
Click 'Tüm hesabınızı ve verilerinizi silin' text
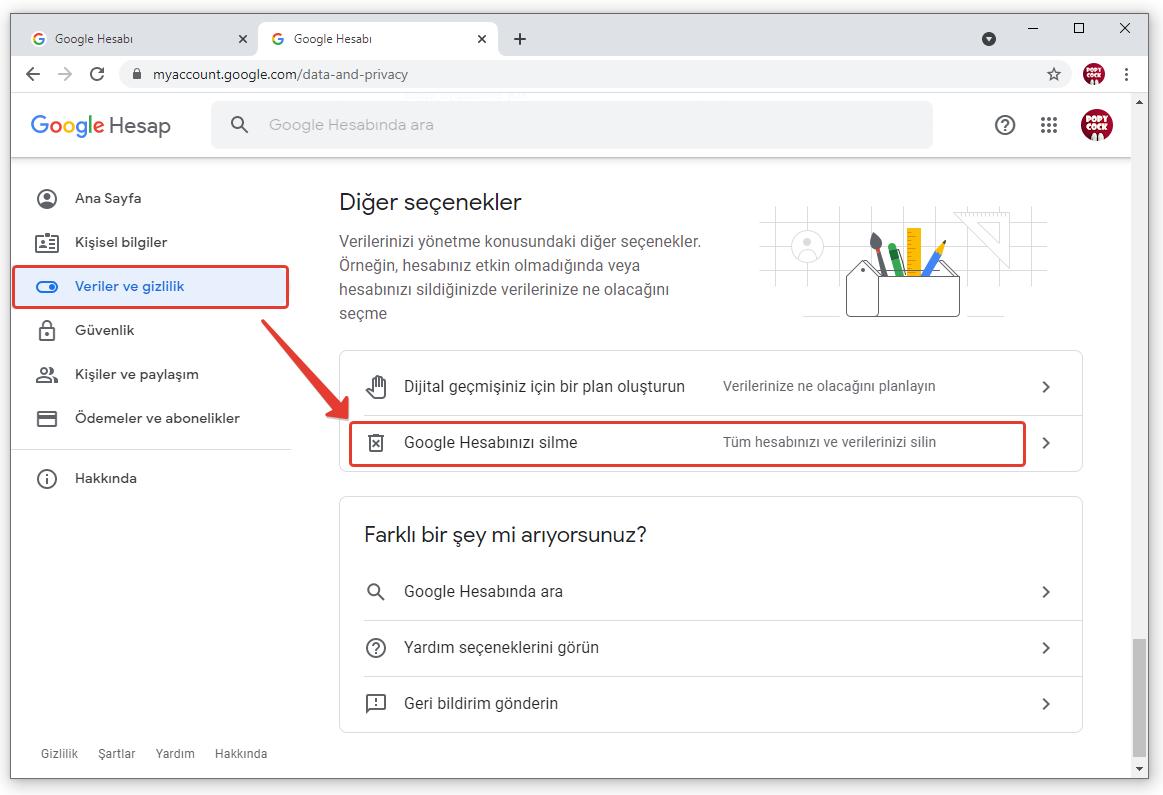pos(829,442)
